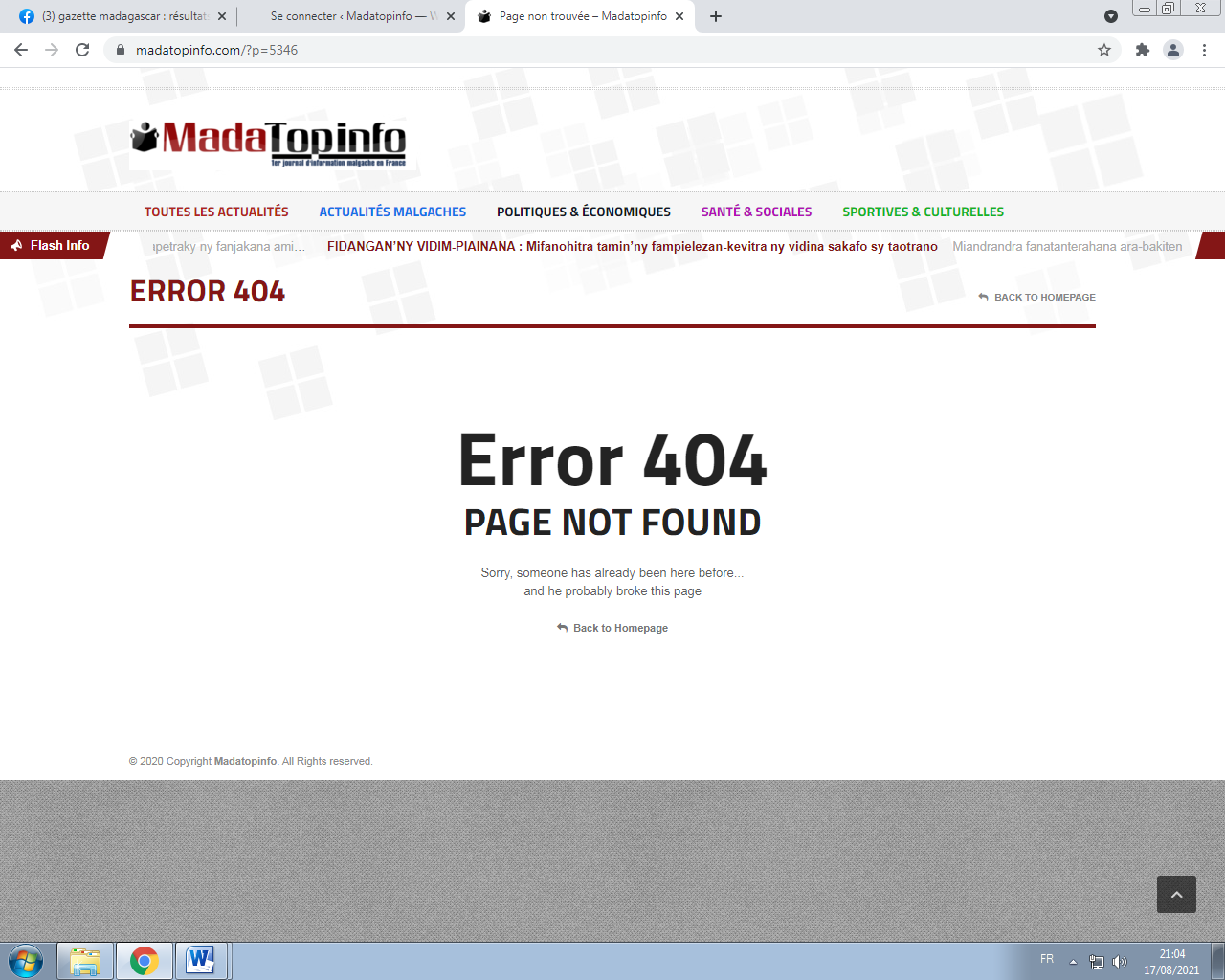Viewport: 1225px width, 980px height.
Task: Click the address bar URL field
Action: coord(612,50)
